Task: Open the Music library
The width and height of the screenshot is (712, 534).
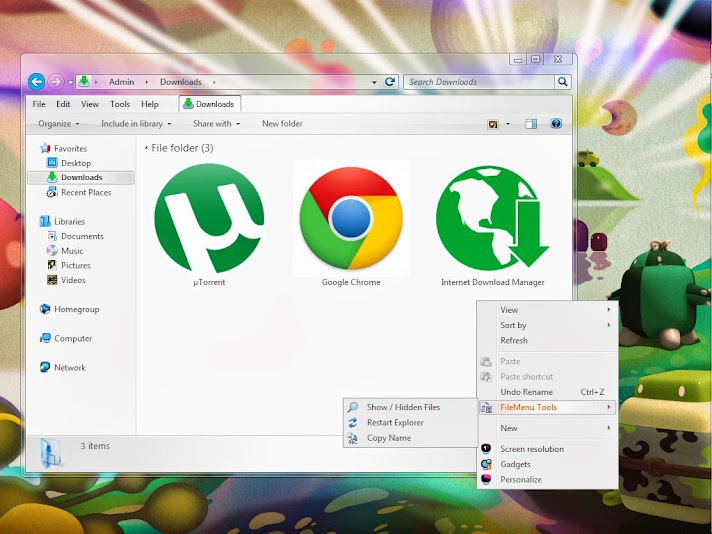Action: [72, 251]
